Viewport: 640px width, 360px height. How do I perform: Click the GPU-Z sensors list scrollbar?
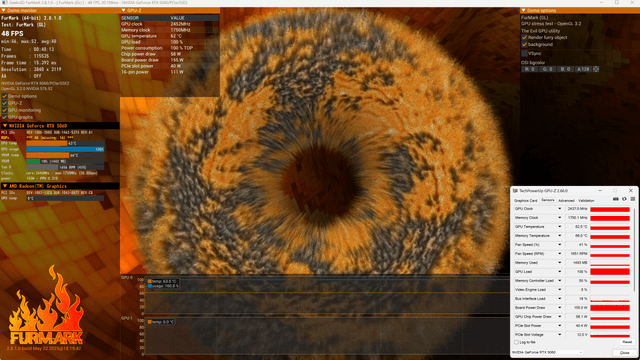tap(634, 249)
